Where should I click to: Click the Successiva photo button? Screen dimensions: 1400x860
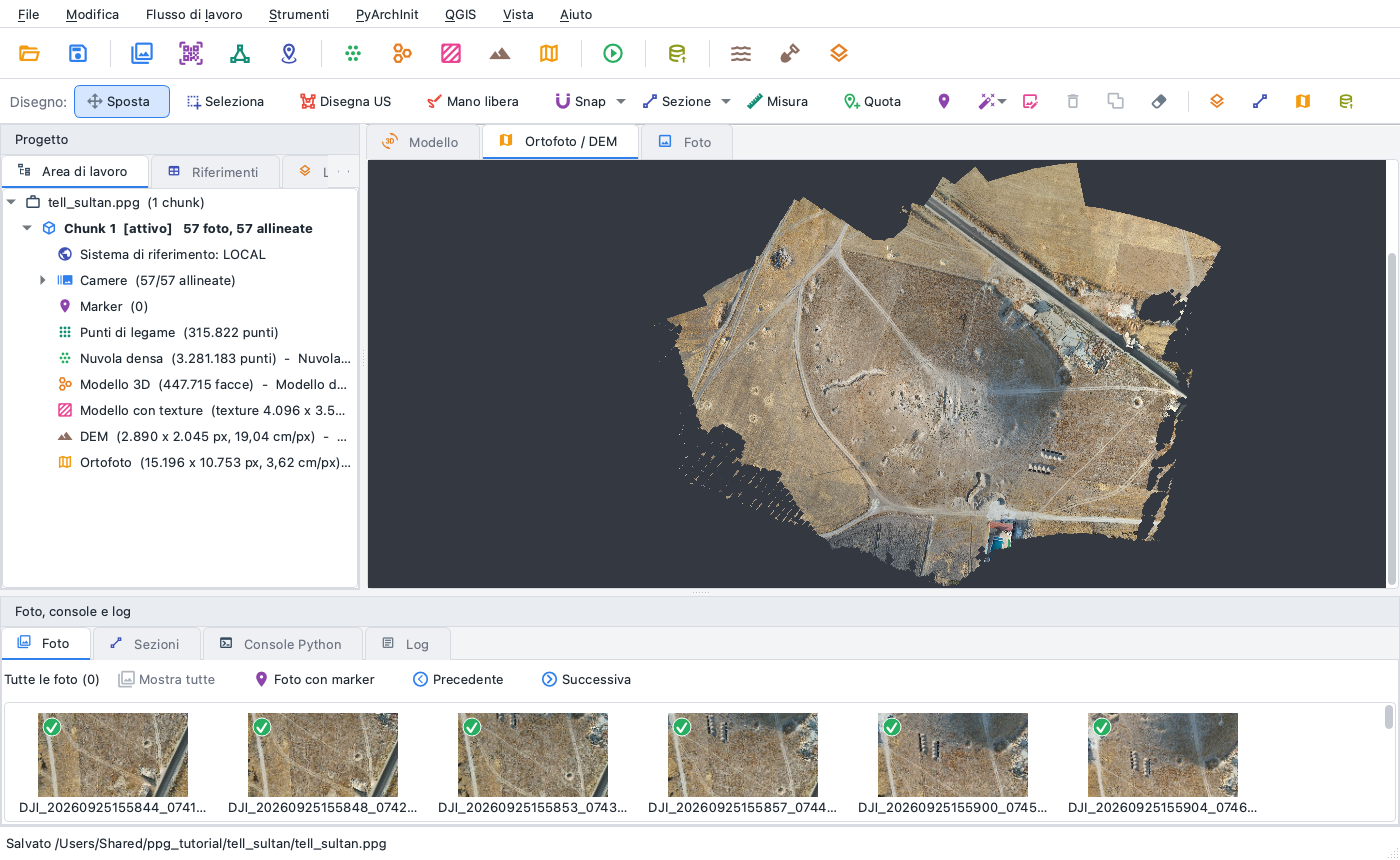(586, 679)
